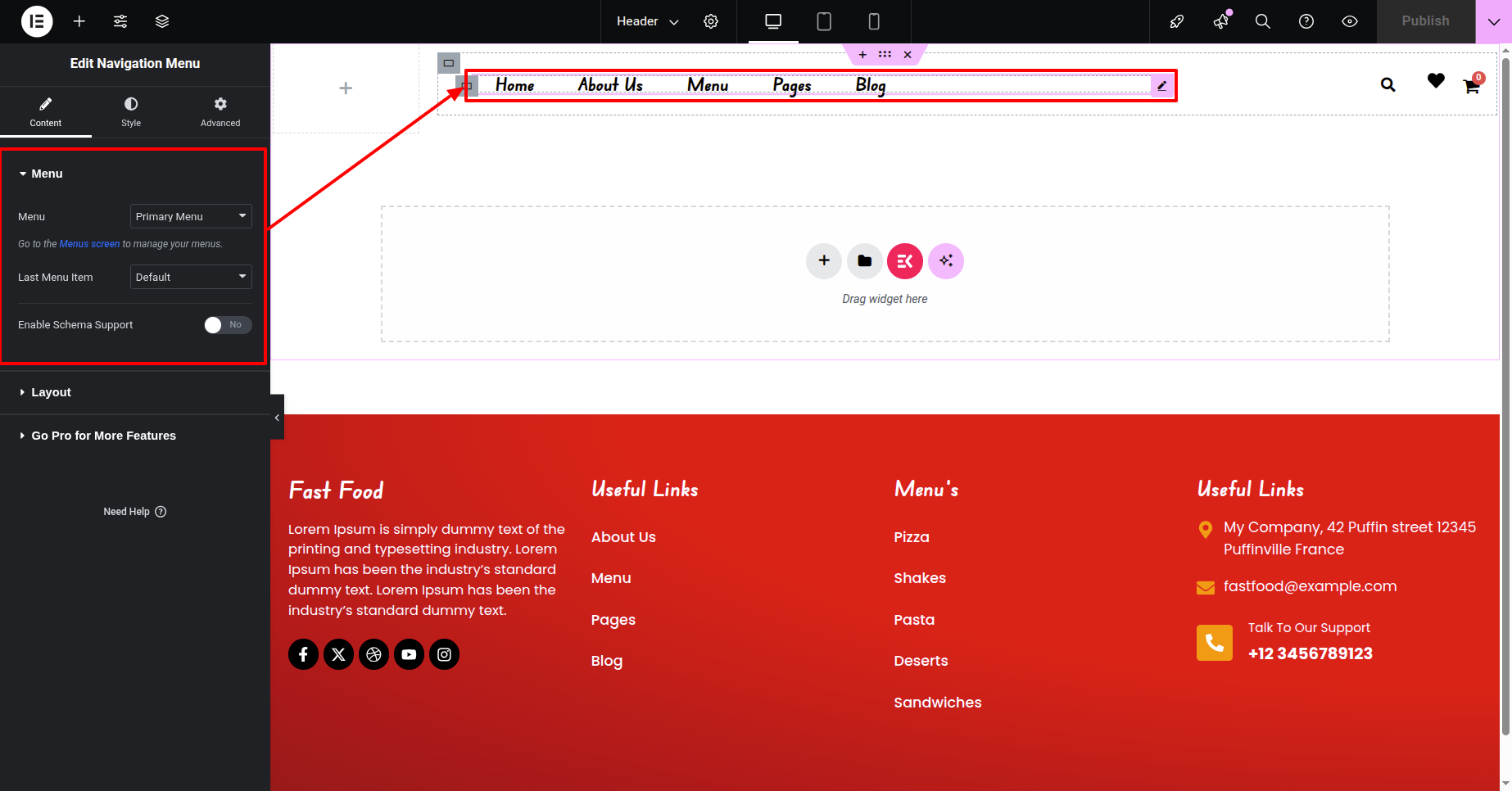This screenshot has height=791, width=1512.
Task: Click the header search magnifier icon
Action: [1388, 84]
